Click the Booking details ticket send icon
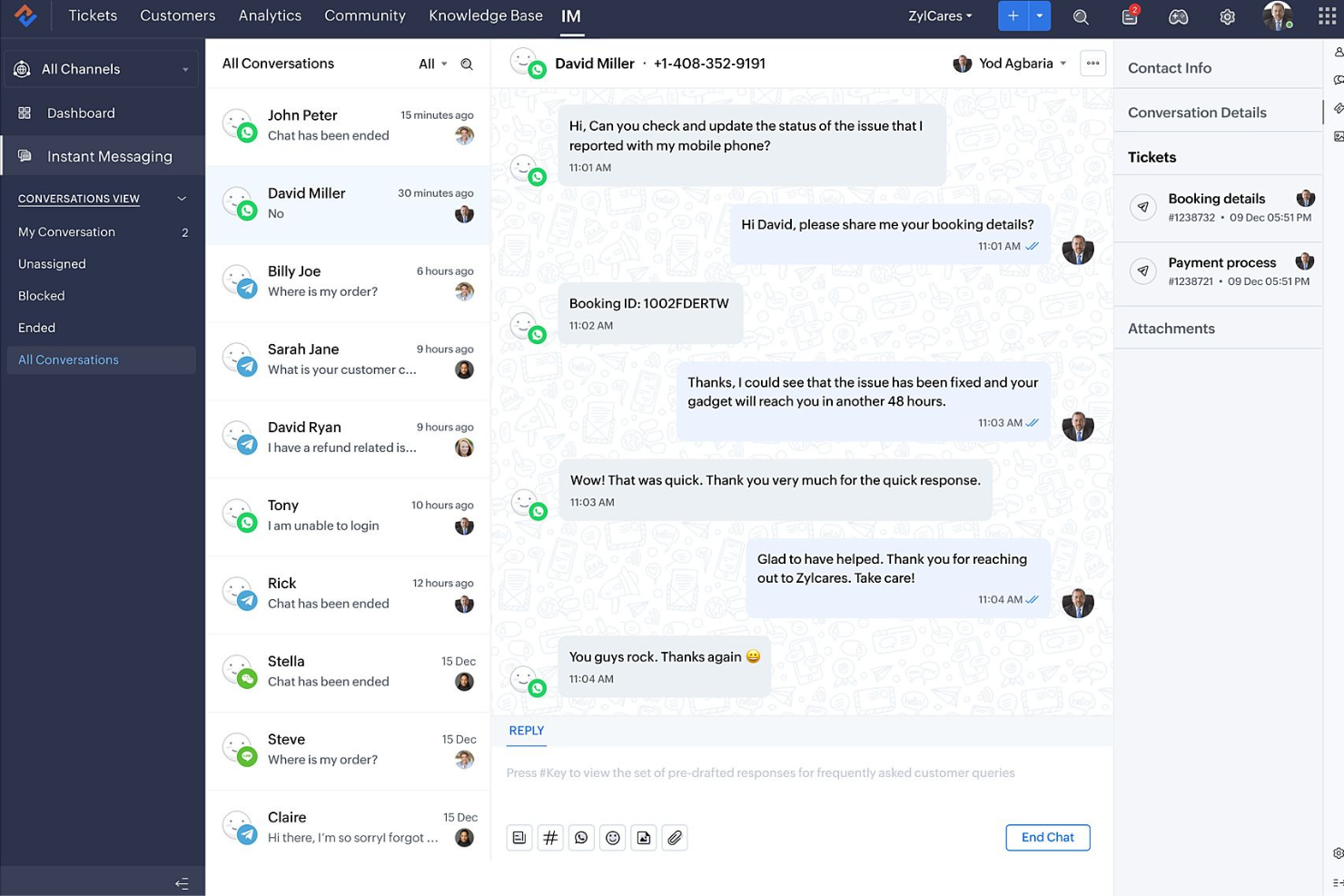Viewport: 1344px width, 896px height. click(x=1143, y=207)
